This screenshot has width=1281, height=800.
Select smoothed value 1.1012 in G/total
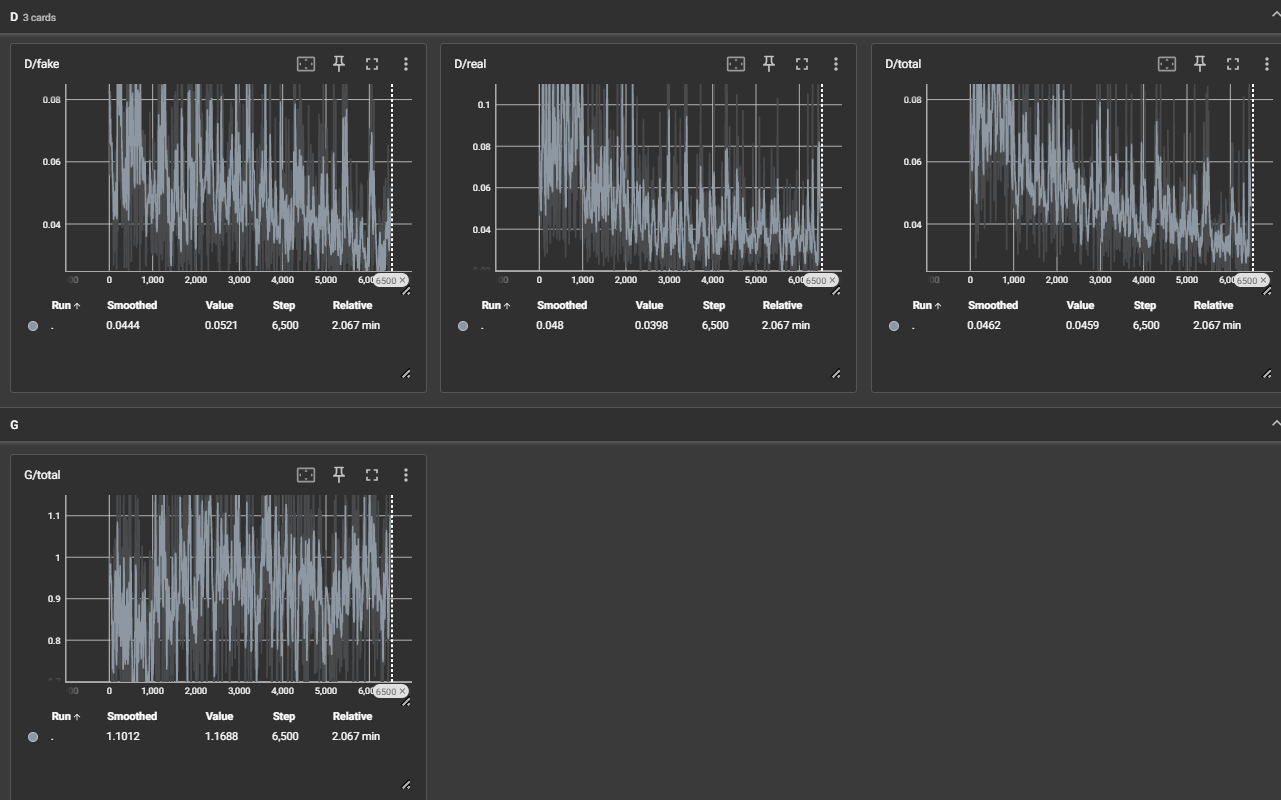[123, 736]
